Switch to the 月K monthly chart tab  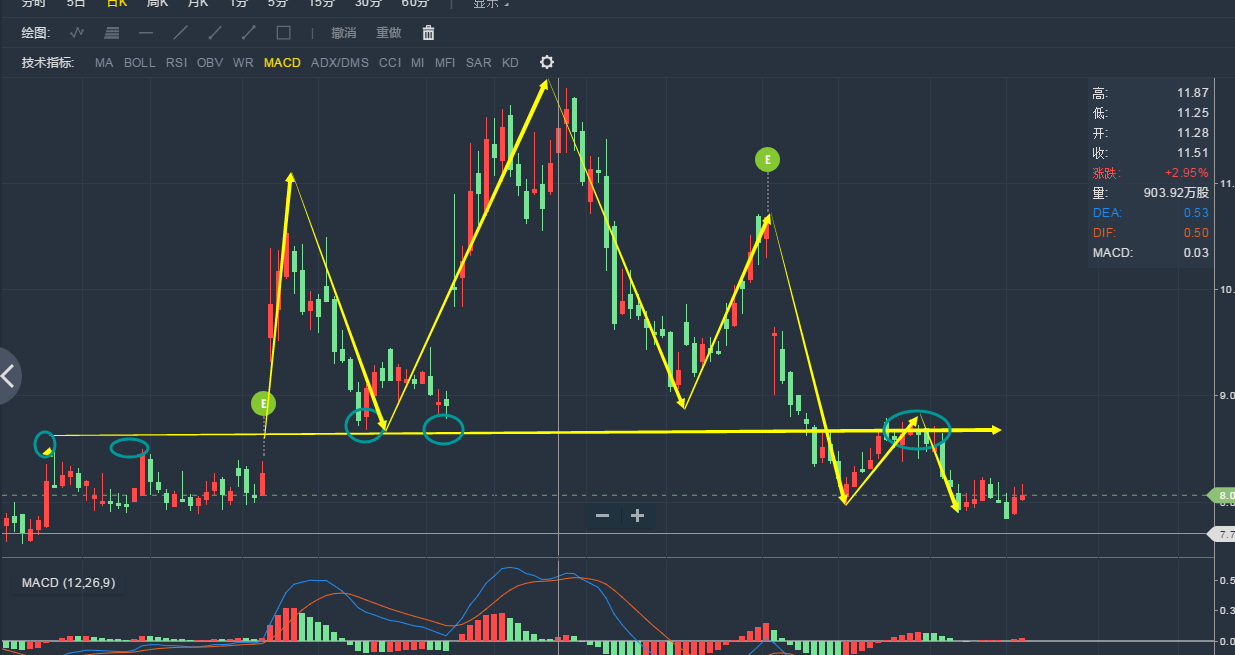(x=198, y=3)
